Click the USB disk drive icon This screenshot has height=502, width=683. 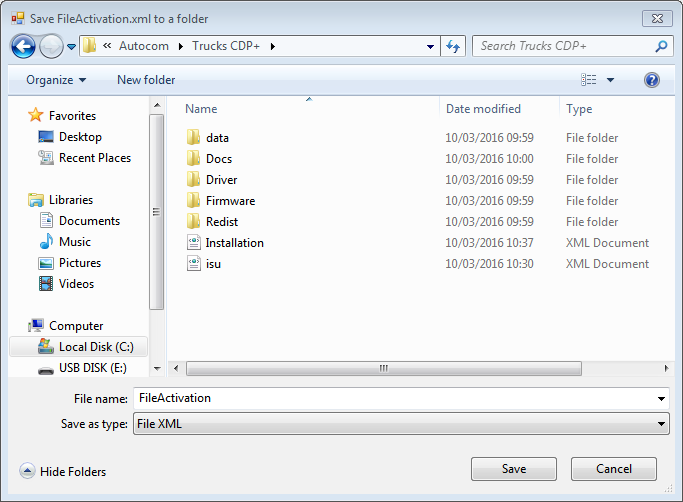[x=46, y=370]
